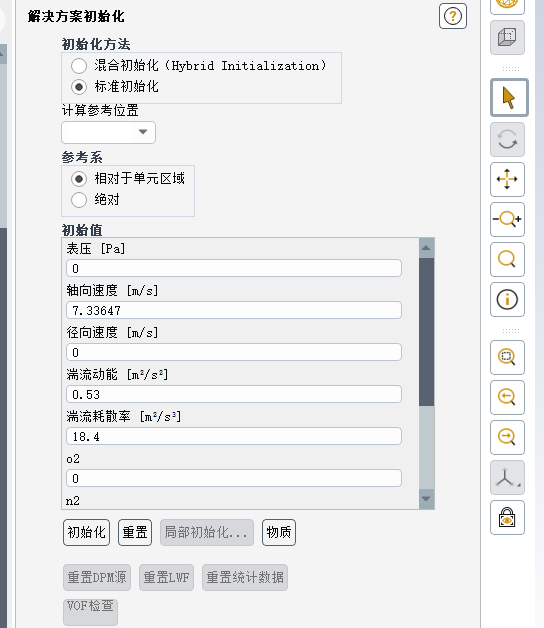
Task: Click the 初始化 button
Action: tap(87, 533)
